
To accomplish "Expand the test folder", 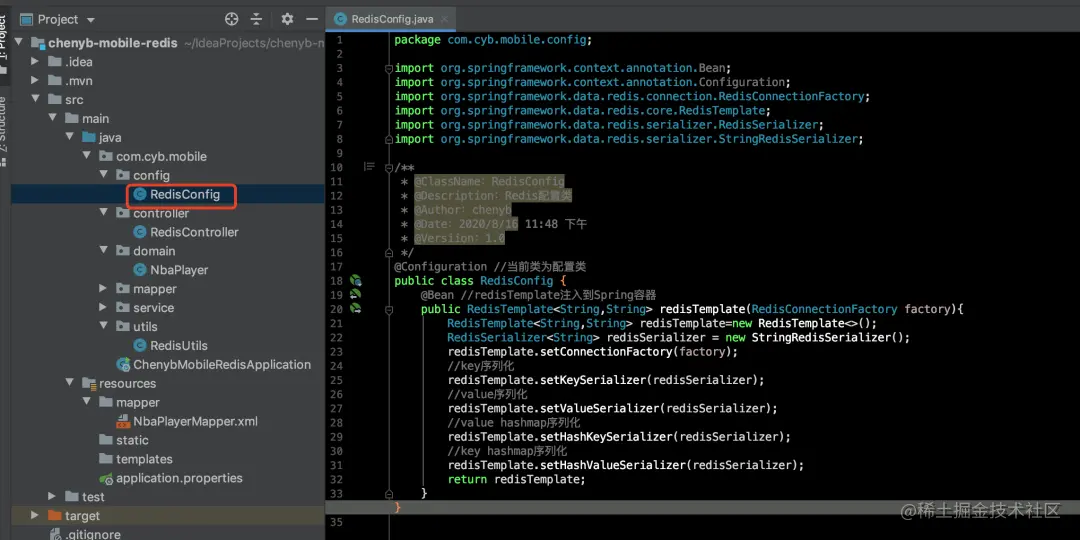I will [x=52, y=497].
